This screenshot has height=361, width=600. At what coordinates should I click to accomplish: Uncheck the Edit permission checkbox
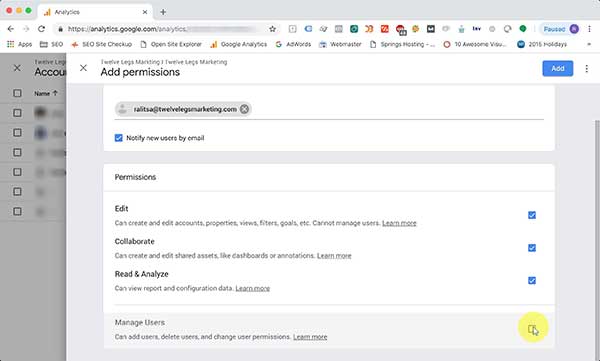[x=532, y=215]
